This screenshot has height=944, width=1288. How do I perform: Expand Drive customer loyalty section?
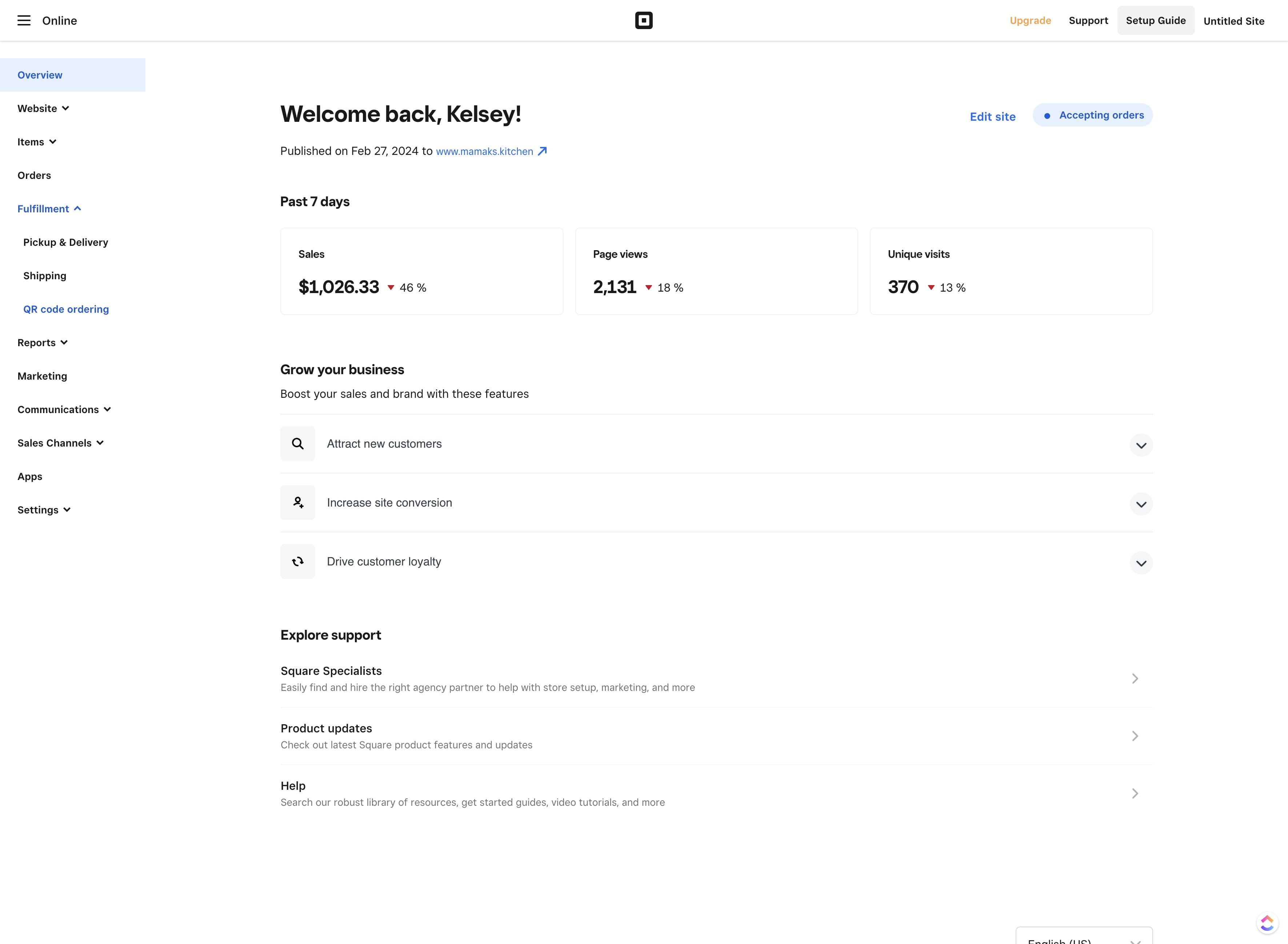coord(1141,563)
